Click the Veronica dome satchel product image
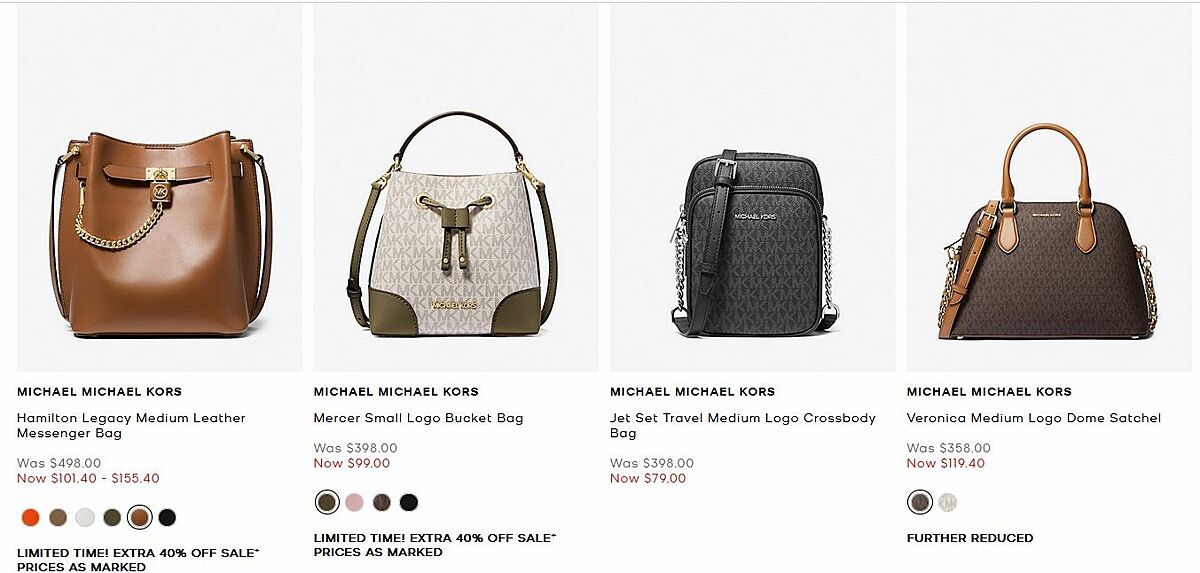Viewport: 1200px width, 573px height. click(x=1050, y=188)
